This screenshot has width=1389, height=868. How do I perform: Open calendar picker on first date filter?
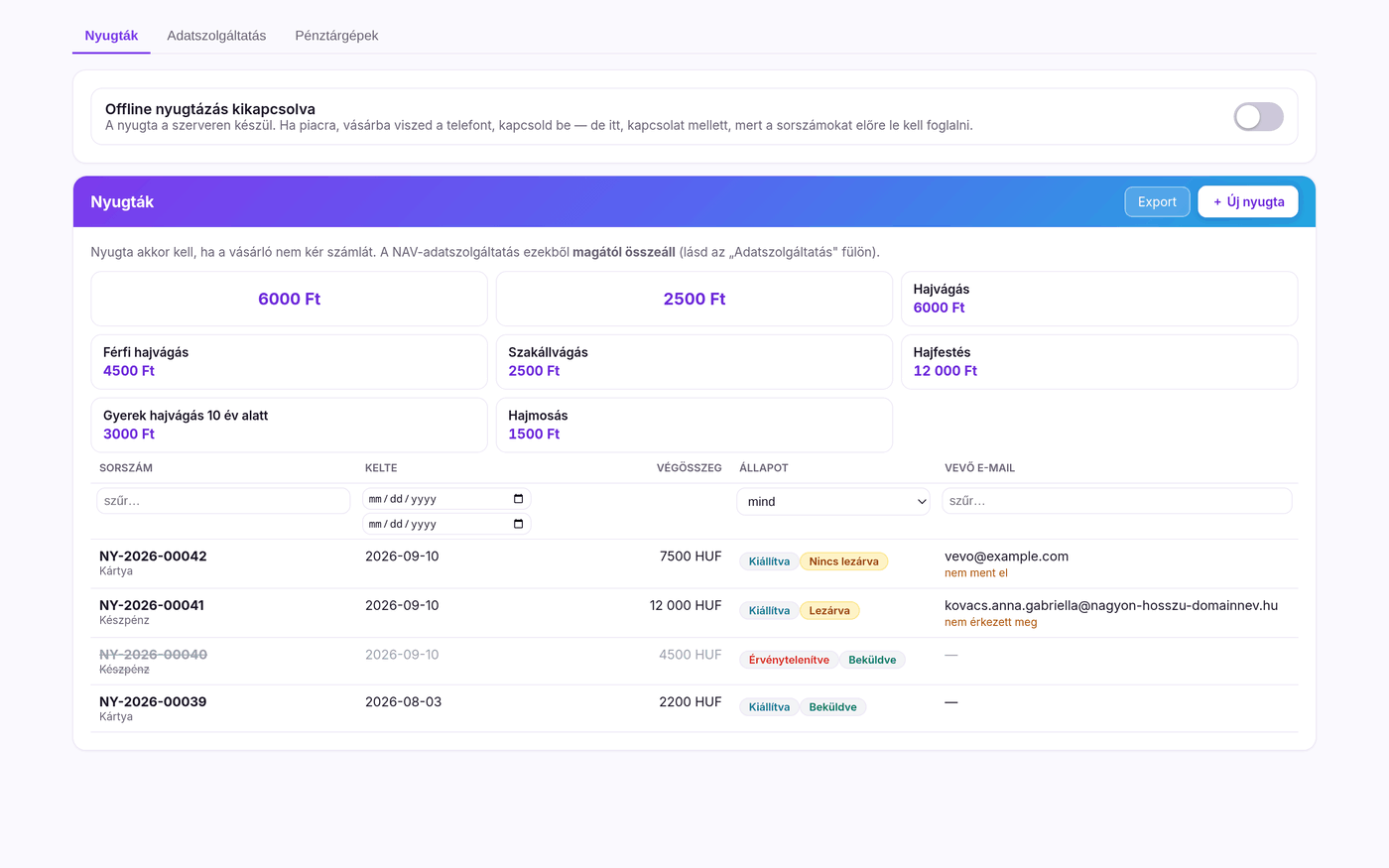tap(518, 499)
